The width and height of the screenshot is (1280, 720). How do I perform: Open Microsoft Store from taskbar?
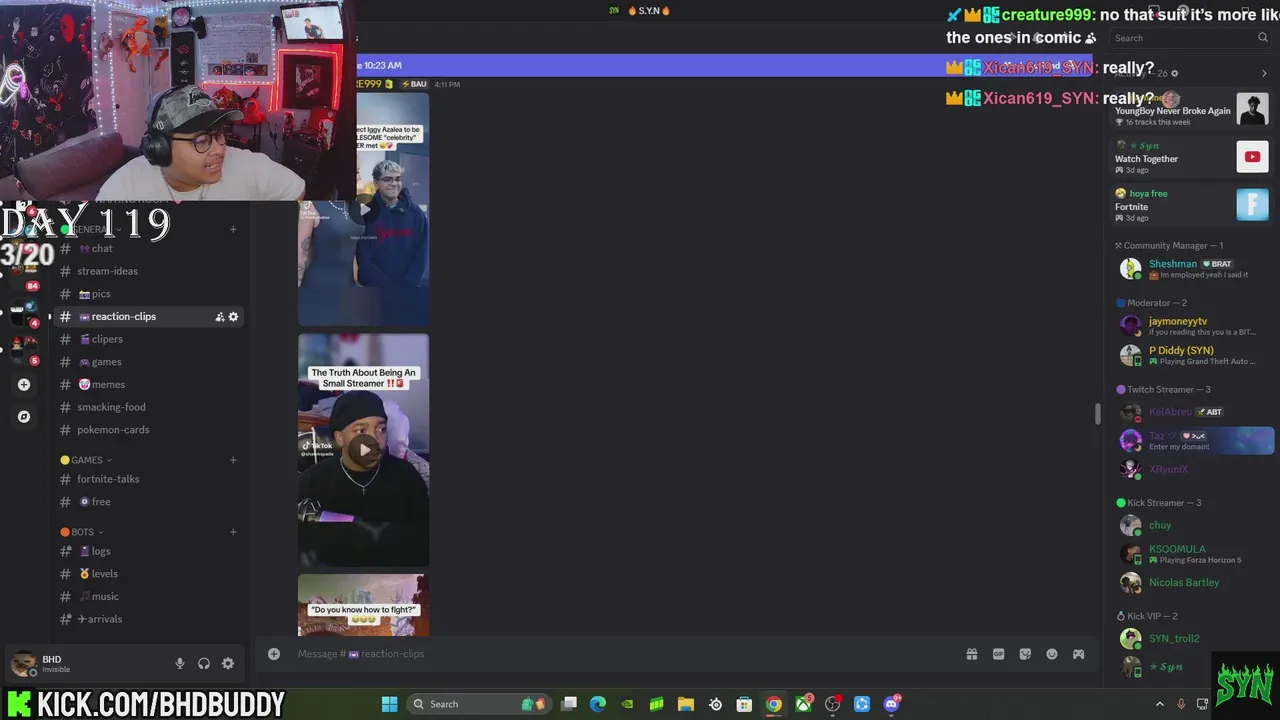click(744, 704)
